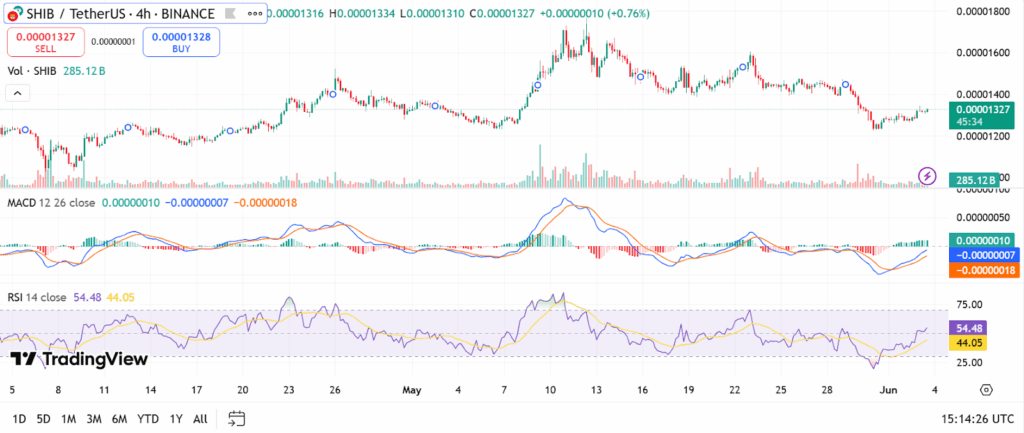Click the MACD 12 26 close legend
Image resolution: width=1024 pixels, height=433 pixels.
(51, 203)
